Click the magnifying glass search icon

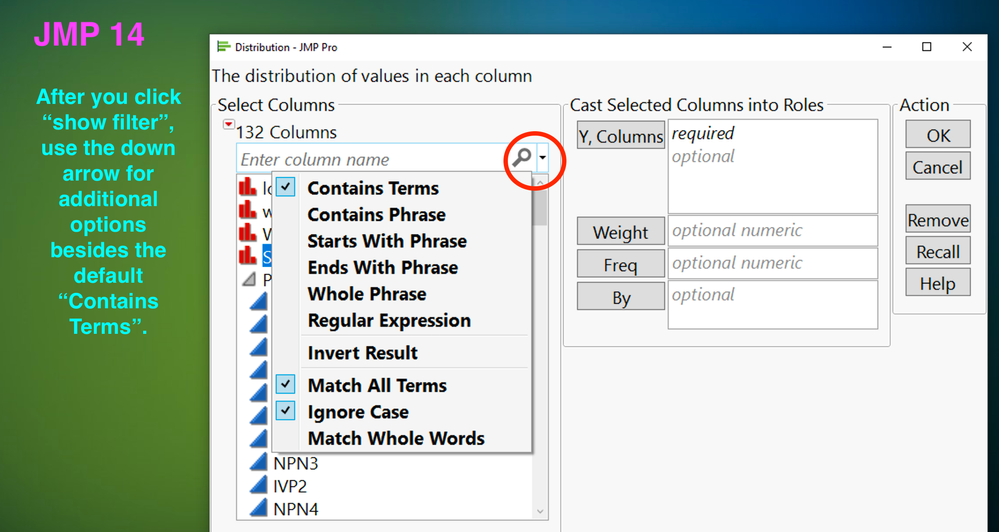coord(521,158)
